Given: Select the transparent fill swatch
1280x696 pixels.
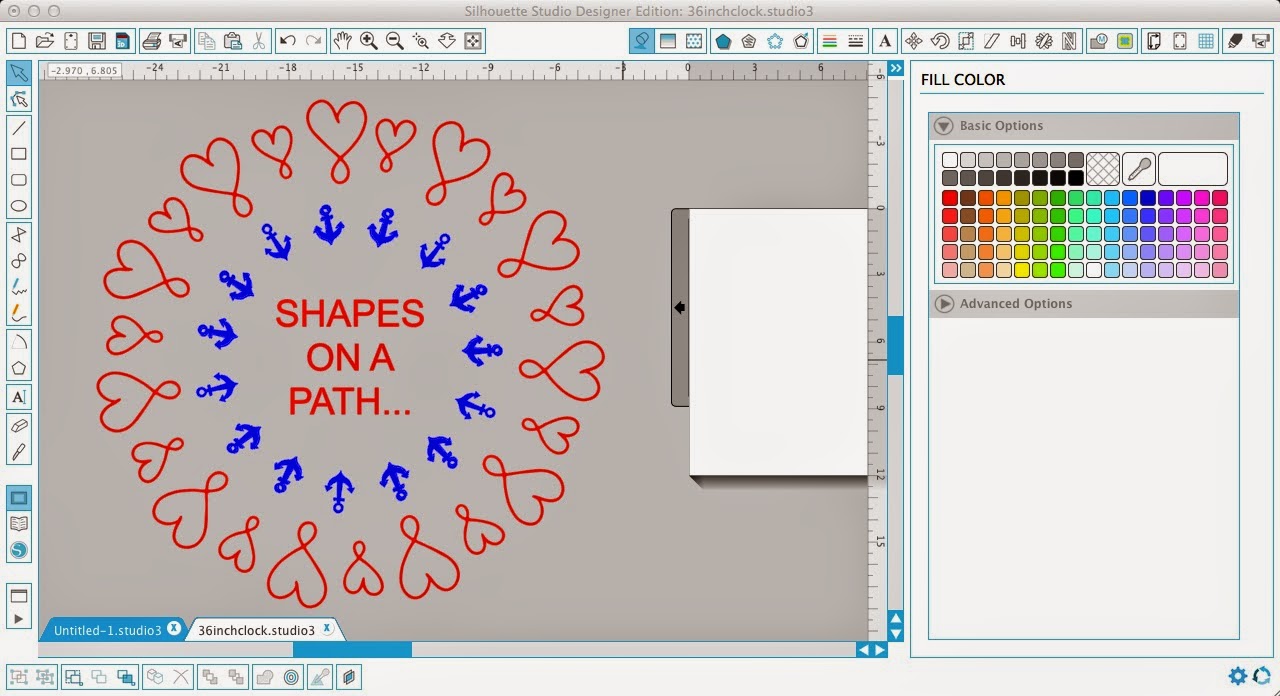Looking at the screenshot, I should pos(1103,168).
